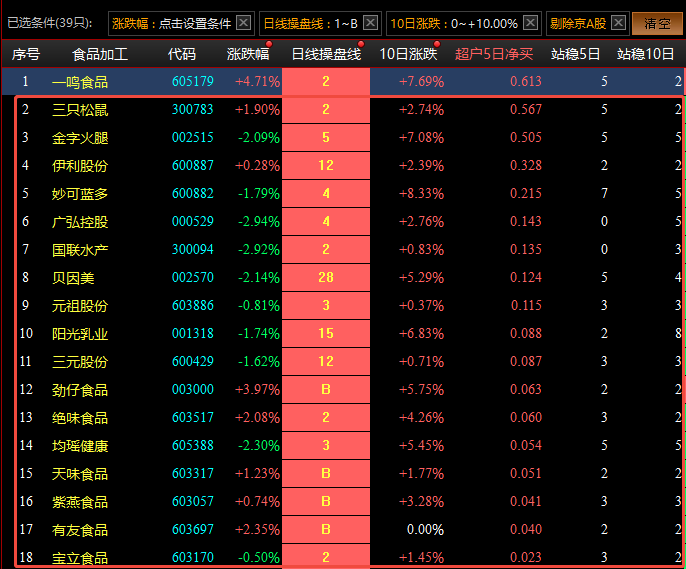Click the +7.69% 10日涨跌 value
This screenshot has width=686, height=569.
point(421,81)
